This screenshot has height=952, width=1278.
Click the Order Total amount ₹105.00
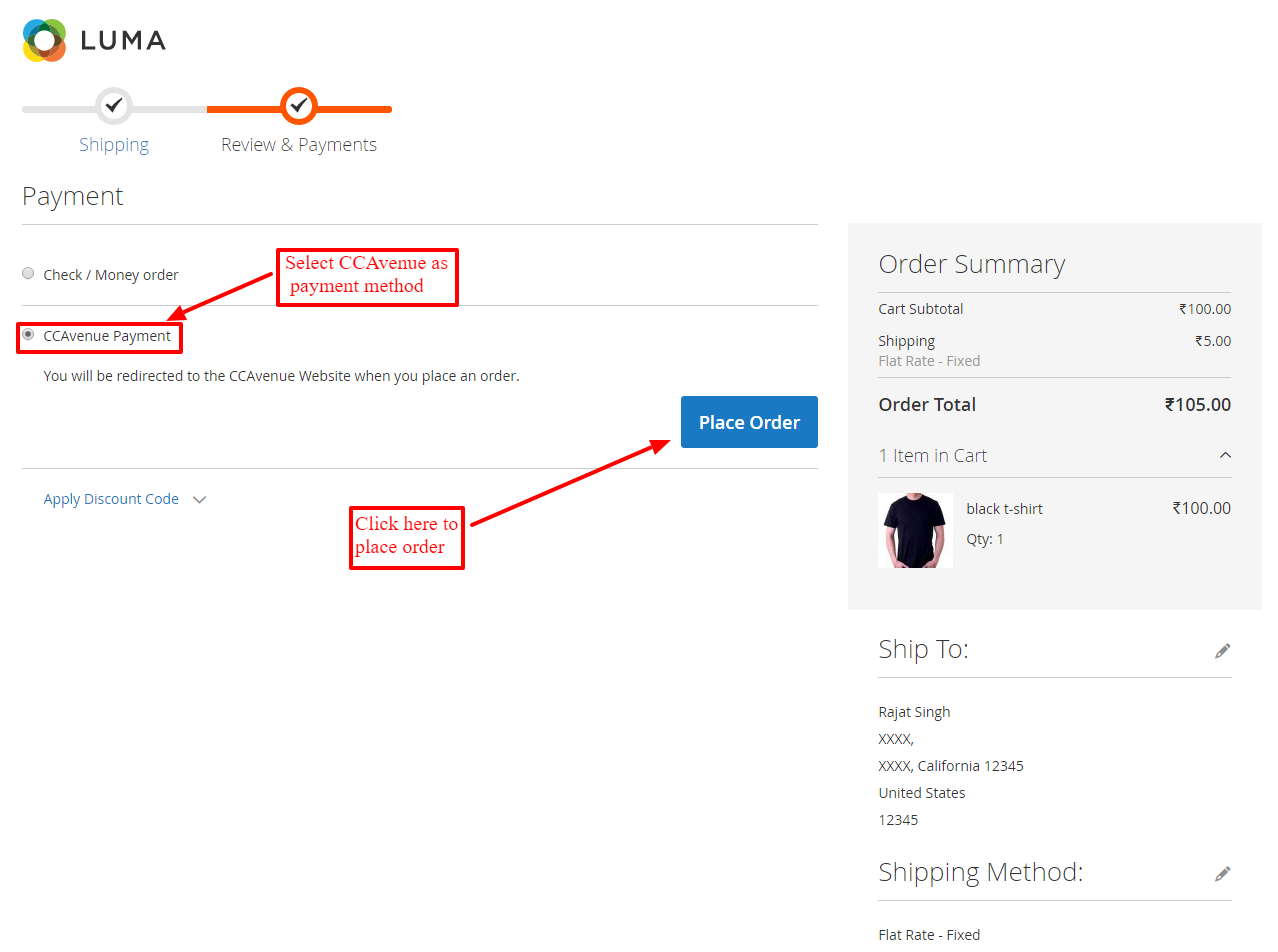pos(1197,405)
